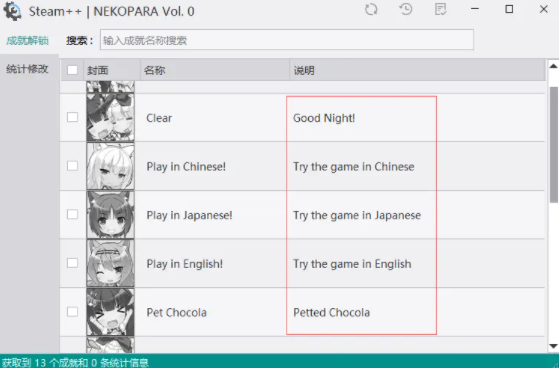Screen dimensions: 559x368
Task: Click the refresh icon in title bar
Action: coord(371,10)
